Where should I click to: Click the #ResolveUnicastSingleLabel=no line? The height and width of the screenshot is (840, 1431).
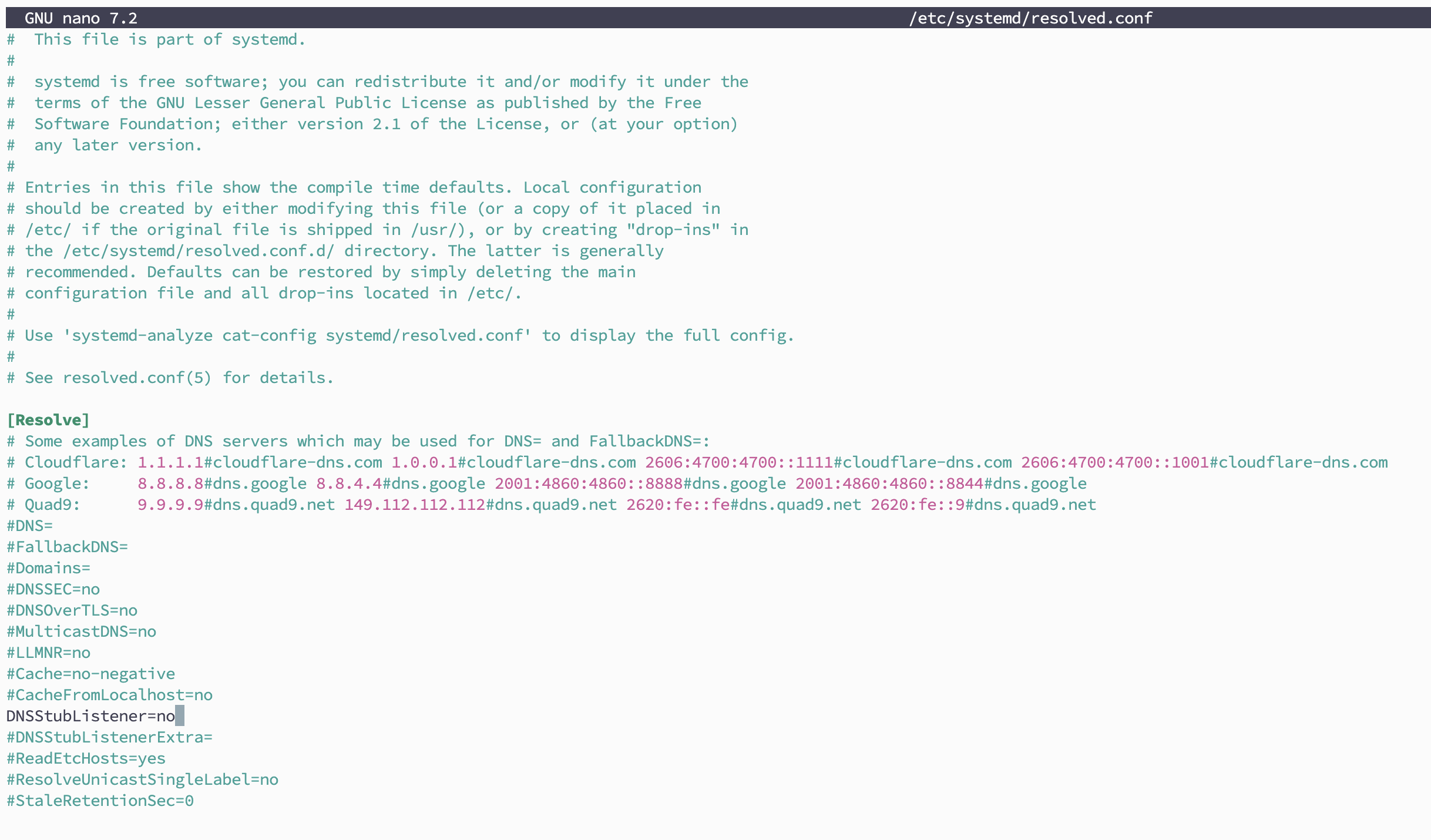pyautogui.click(x=142, y=779)
